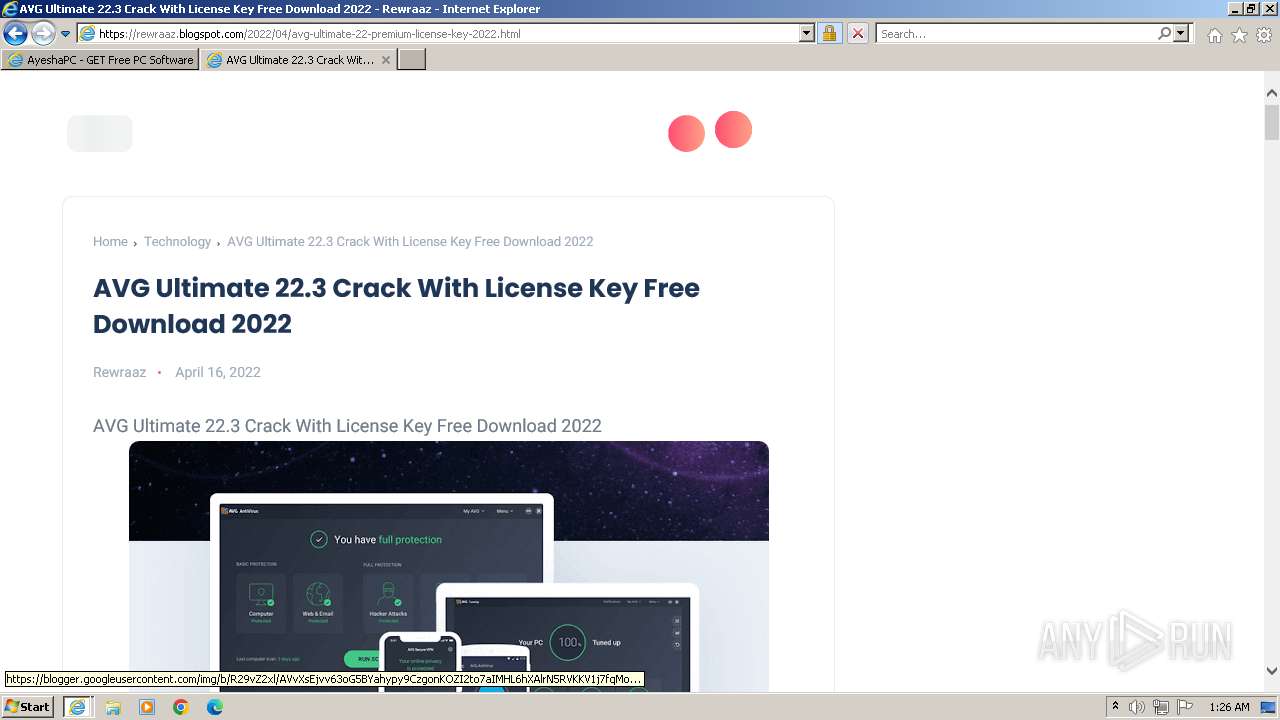Click the left pink loading circle
Viewport: 1280px width, 720px height.
click(x=686, y=133)
